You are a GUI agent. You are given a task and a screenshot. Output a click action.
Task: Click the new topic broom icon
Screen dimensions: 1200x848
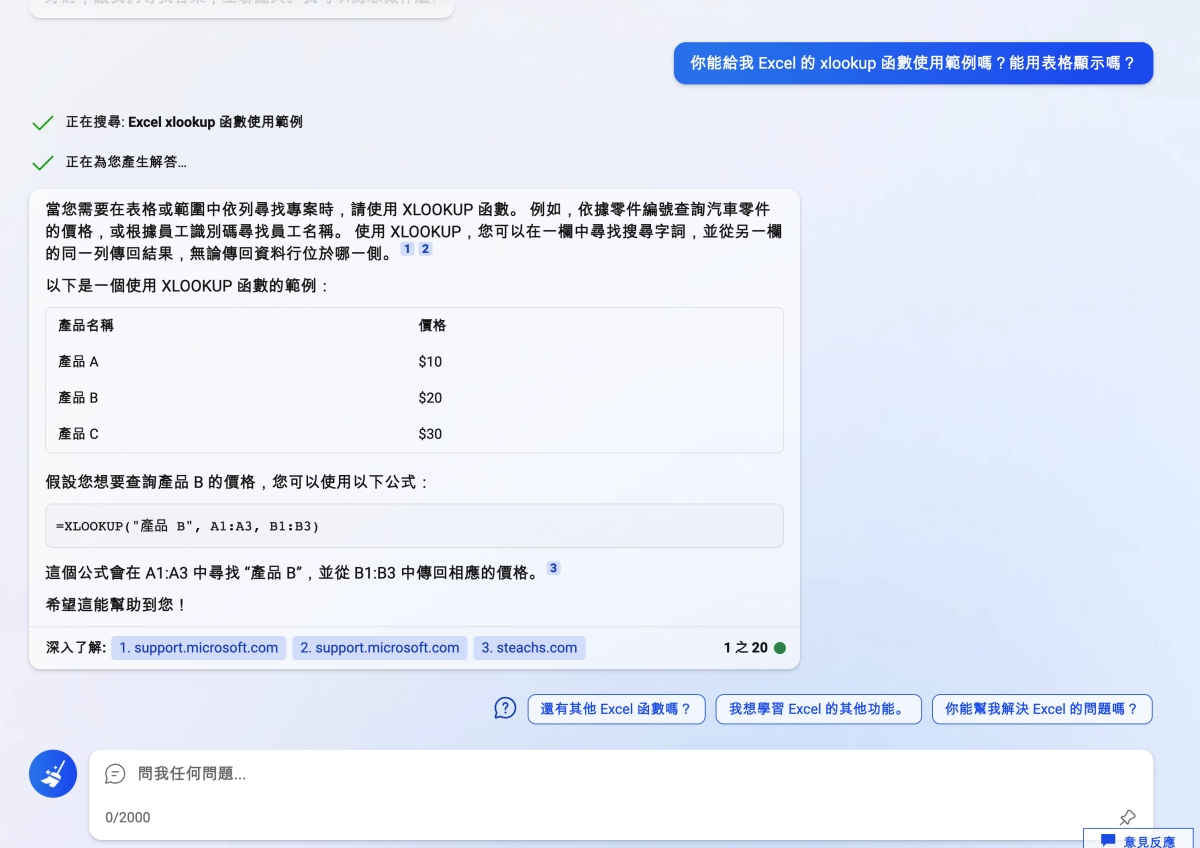point(53,774)
